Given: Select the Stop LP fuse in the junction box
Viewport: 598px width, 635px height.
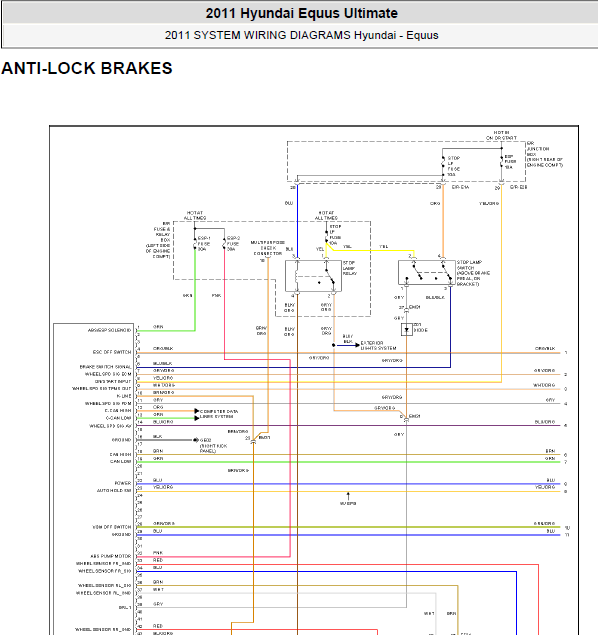Looking at the screenshot, I should (x=443, y=166).
